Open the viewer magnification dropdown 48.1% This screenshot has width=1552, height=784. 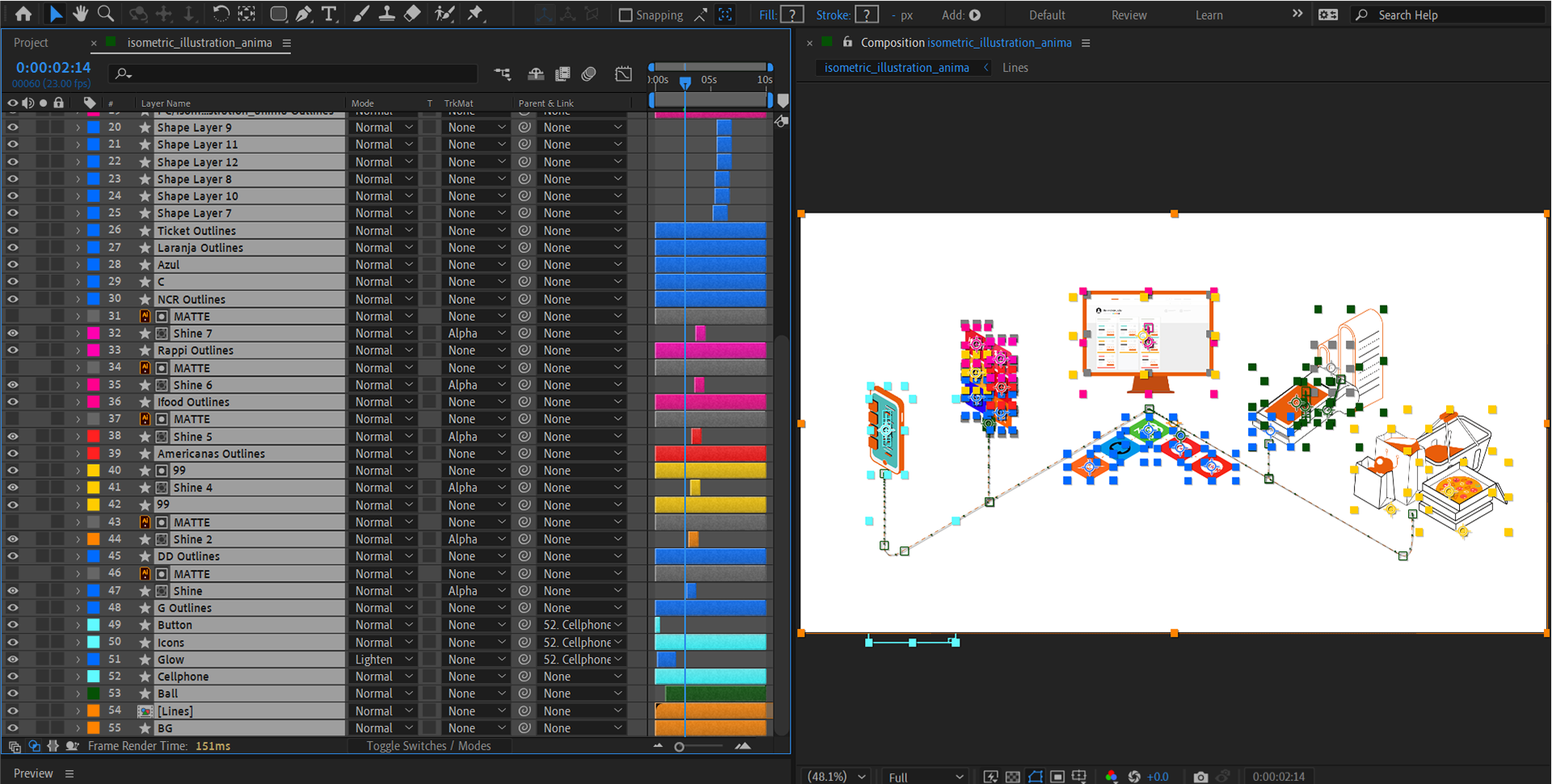point(837,777)
